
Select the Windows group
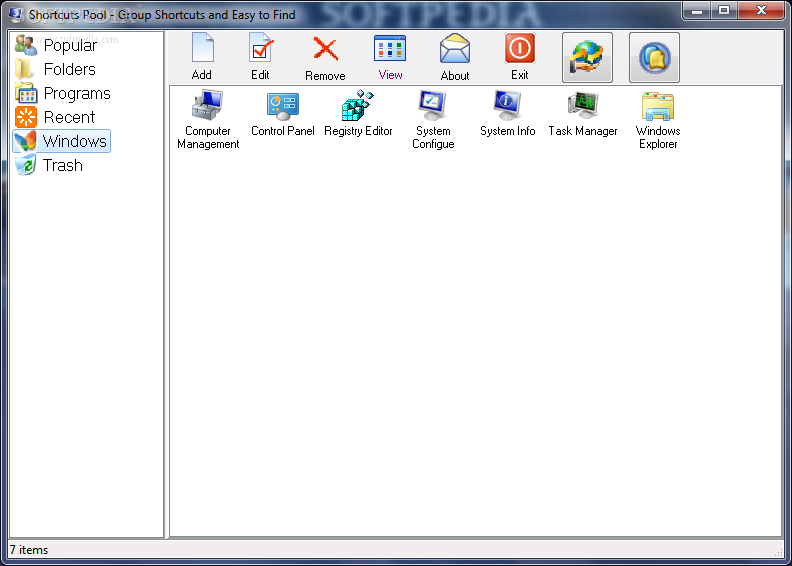[61, 141]
